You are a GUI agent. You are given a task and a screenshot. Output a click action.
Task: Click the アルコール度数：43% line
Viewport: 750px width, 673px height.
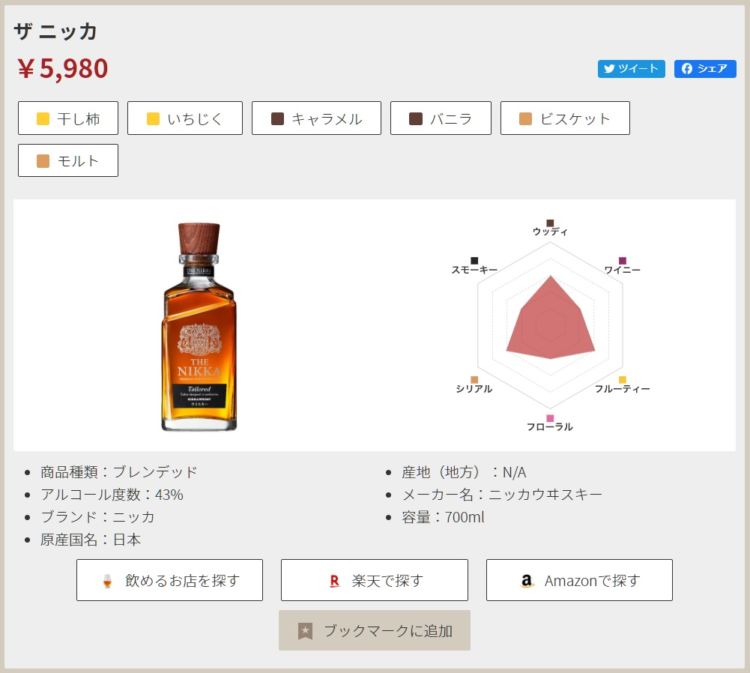tap(112, 495)
